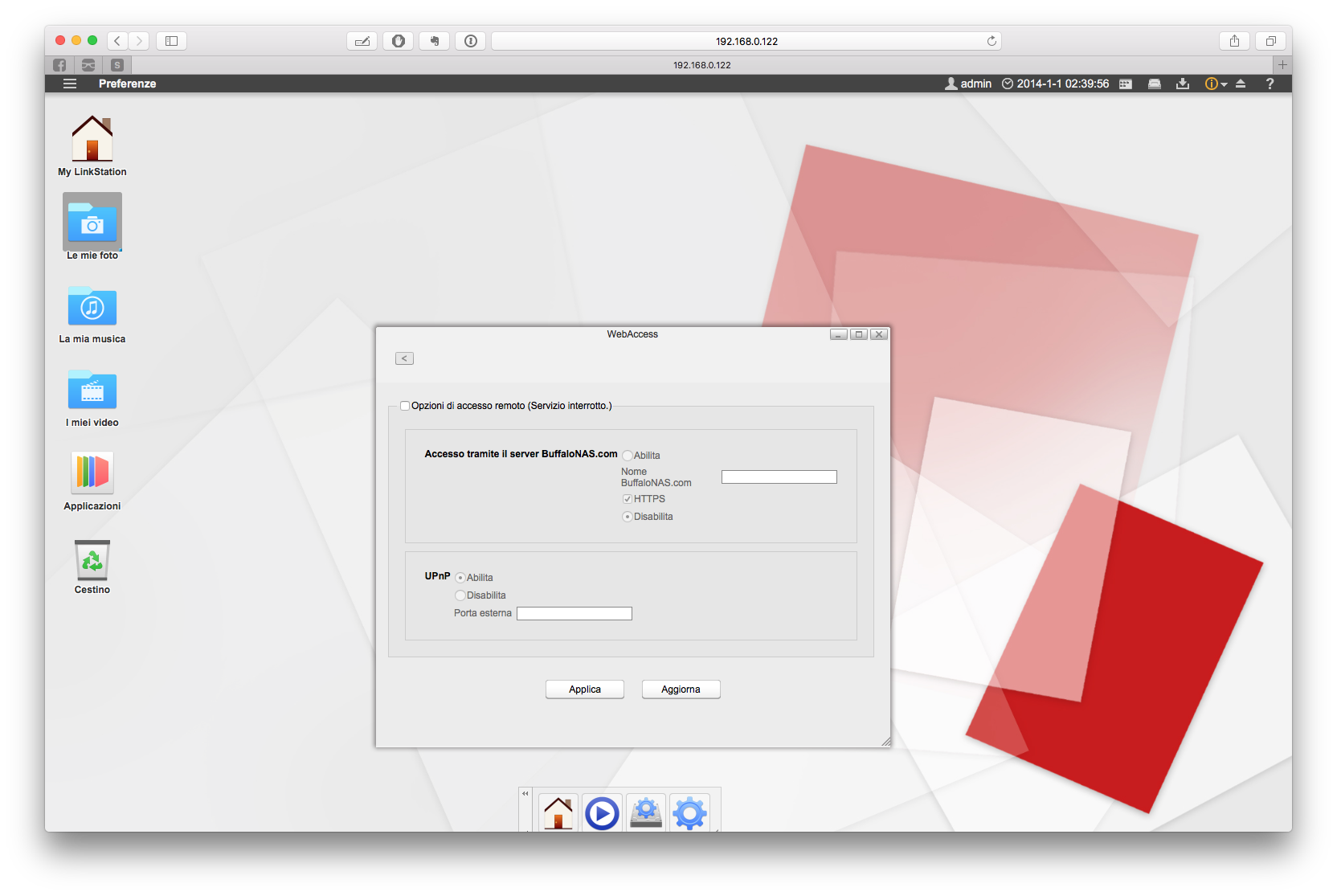Click the 1Password extension icon

471,41
